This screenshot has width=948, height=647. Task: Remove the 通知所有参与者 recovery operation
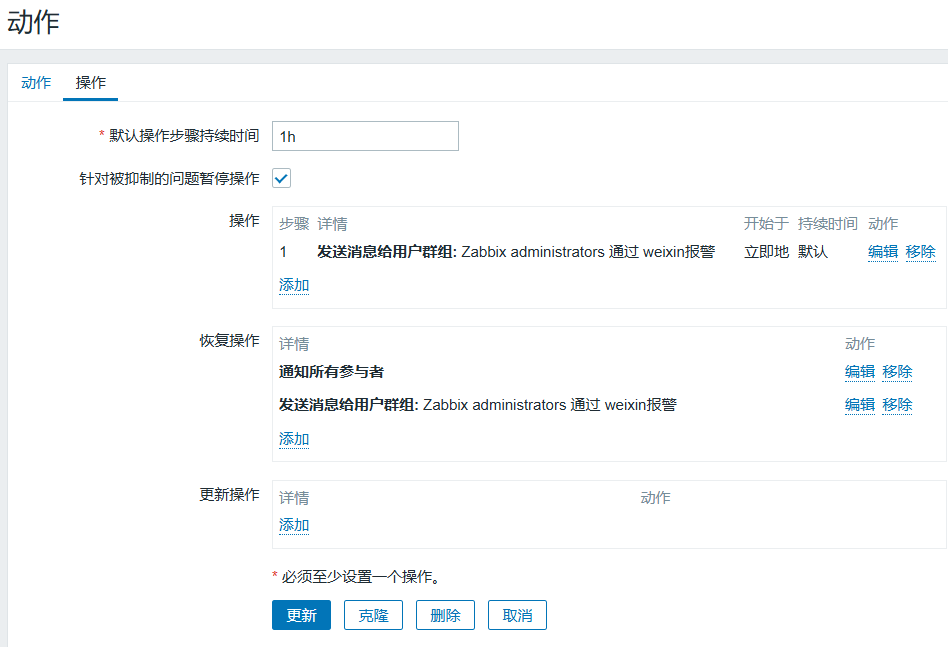pos(897,372)
